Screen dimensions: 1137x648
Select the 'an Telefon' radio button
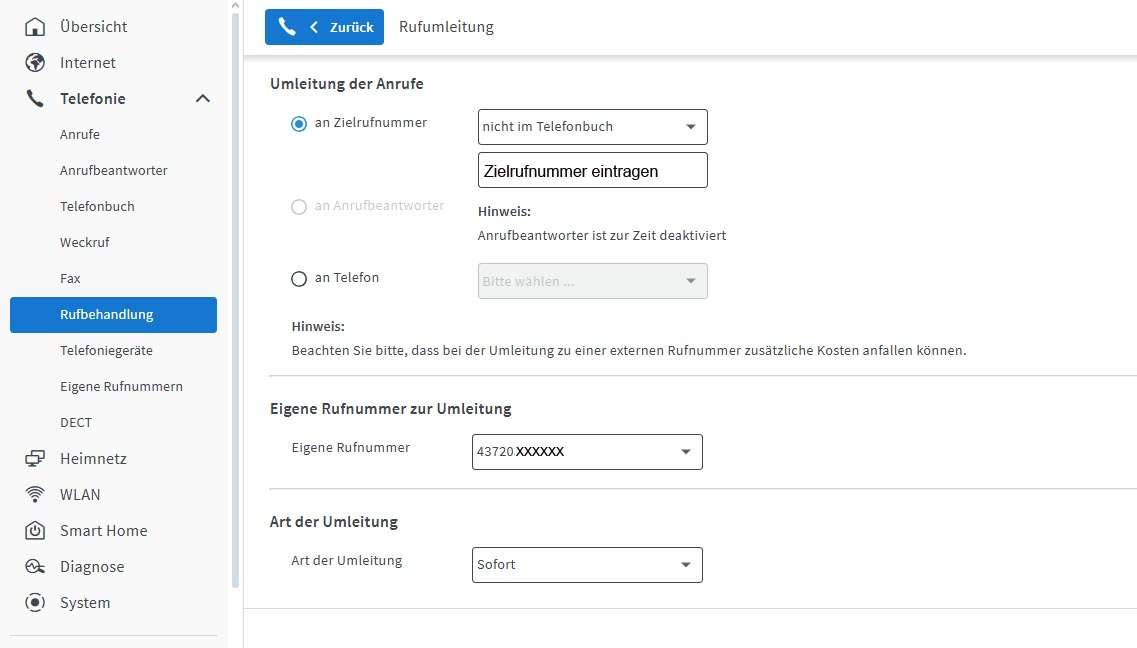[299, 279]
